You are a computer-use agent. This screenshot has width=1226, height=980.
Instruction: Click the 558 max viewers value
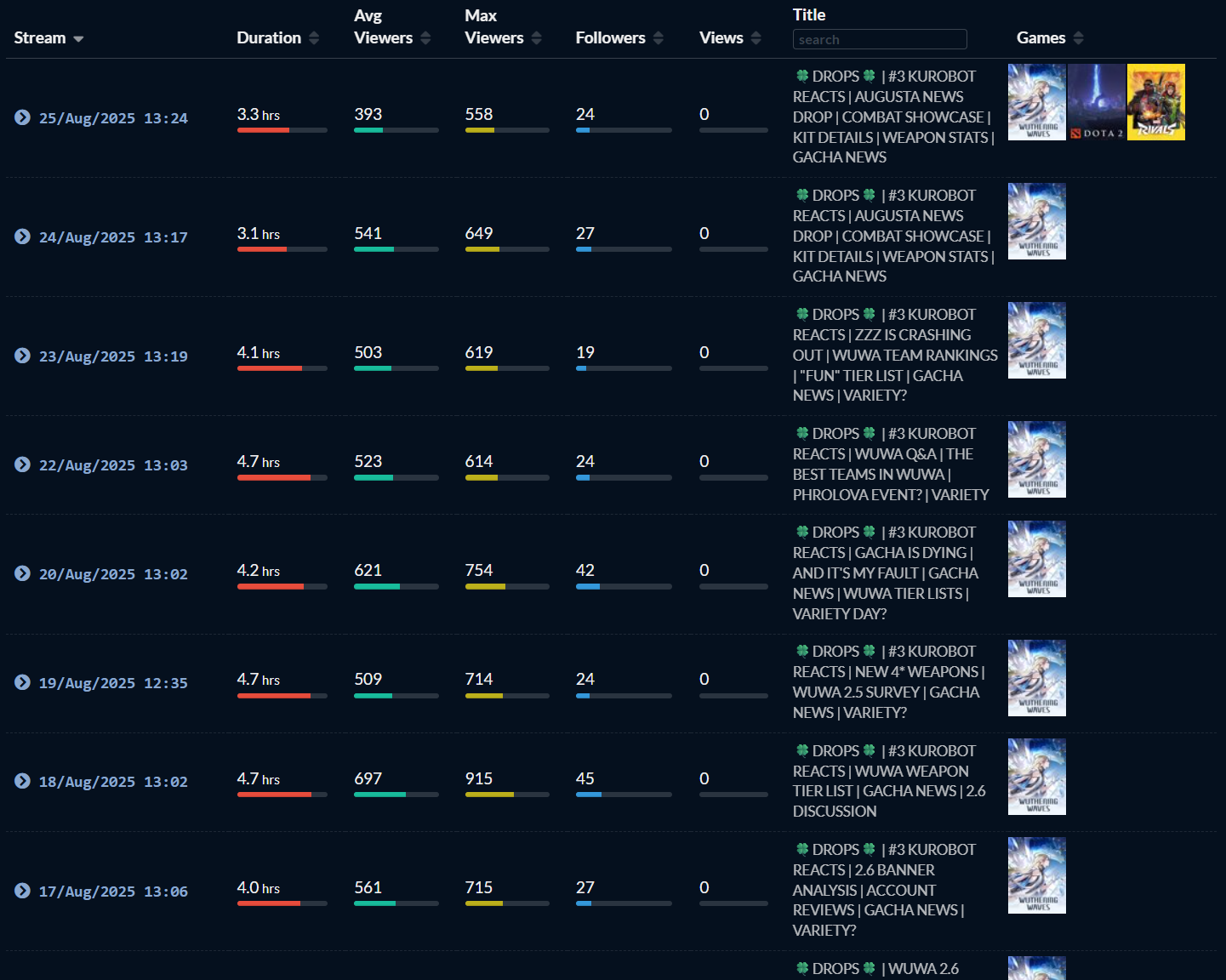479,114
